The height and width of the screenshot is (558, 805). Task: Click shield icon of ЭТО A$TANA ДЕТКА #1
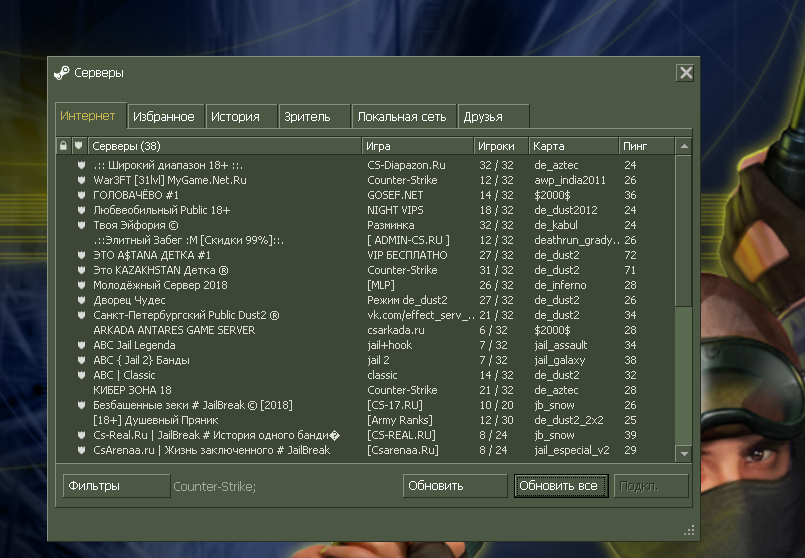pyautogui.click(x=81, y=255)
